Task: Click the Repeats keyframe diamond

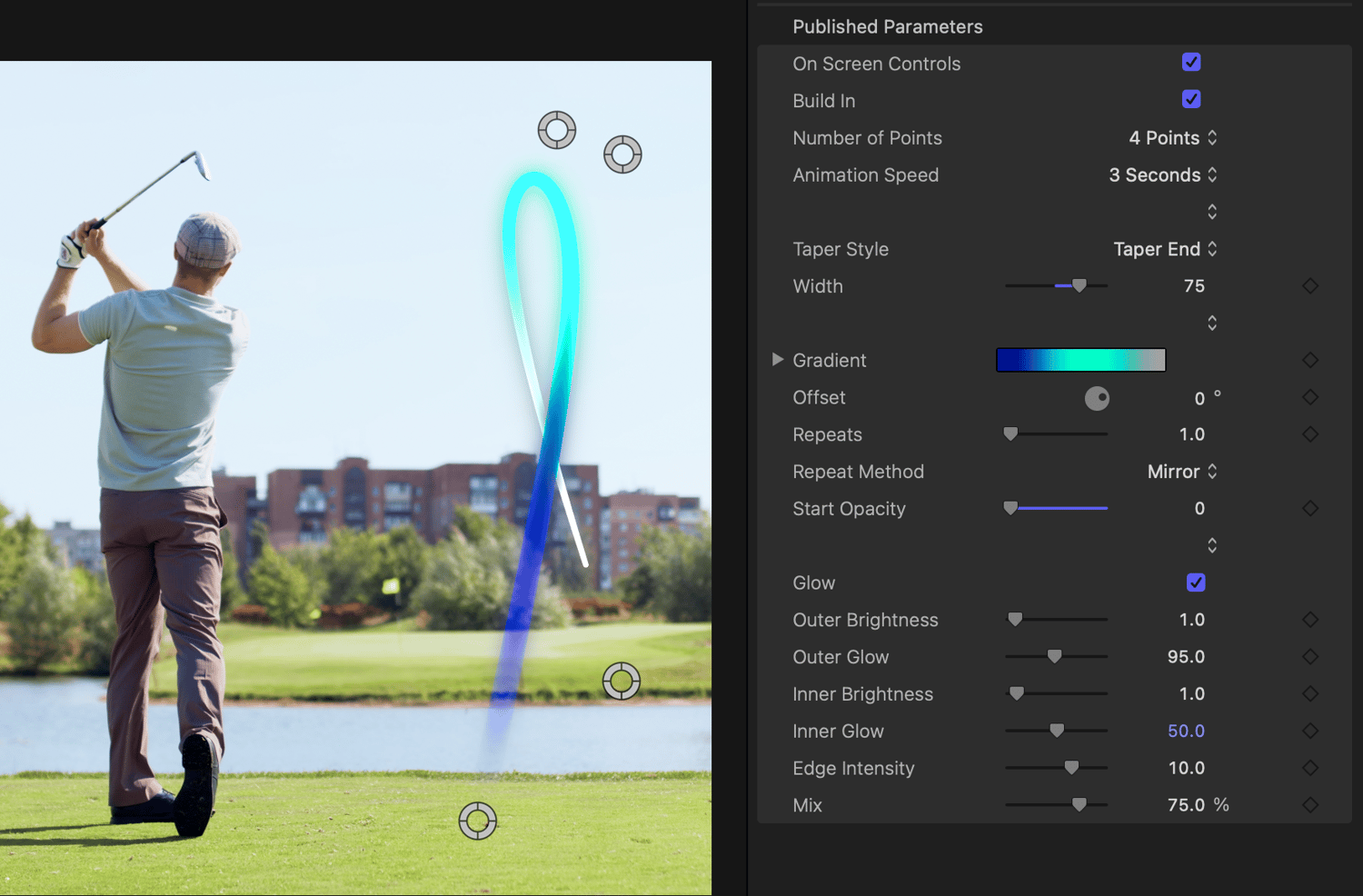Action: 1310,434
